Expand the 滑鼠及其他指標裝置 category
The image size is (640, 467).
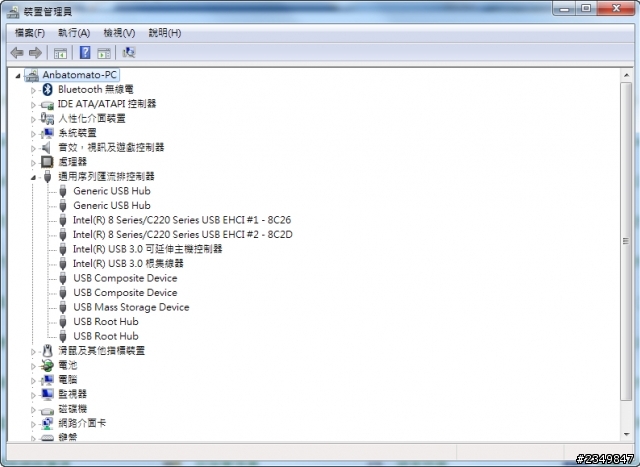[x=33, y=351]
